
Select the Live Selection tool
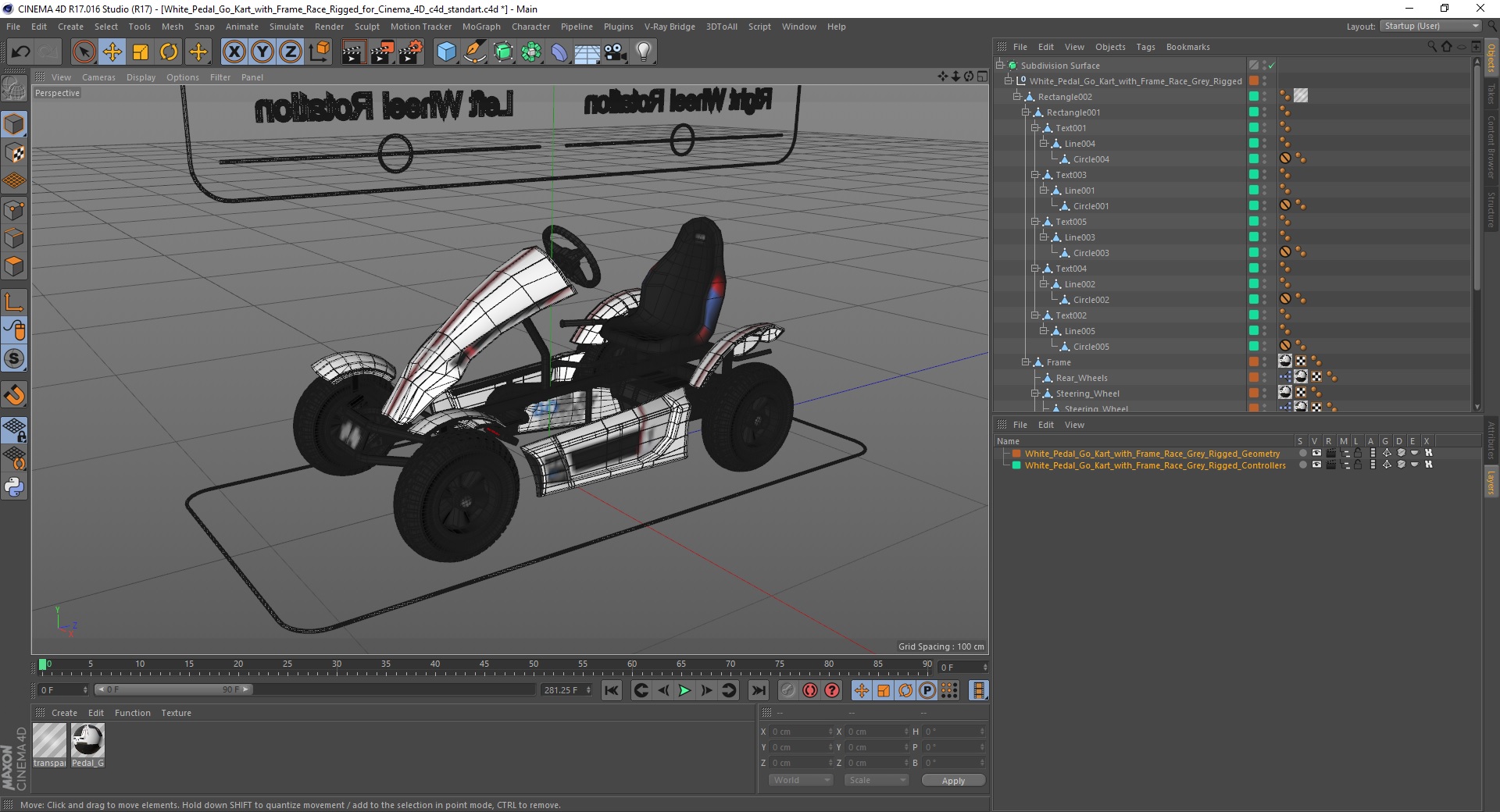coord(84,52)
